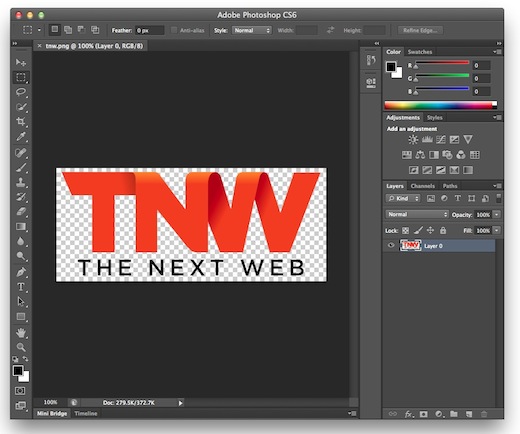The height and width of the screenshot is (434, 520).
Task: Click the Refine Edge button
Action: pos(420,30)
